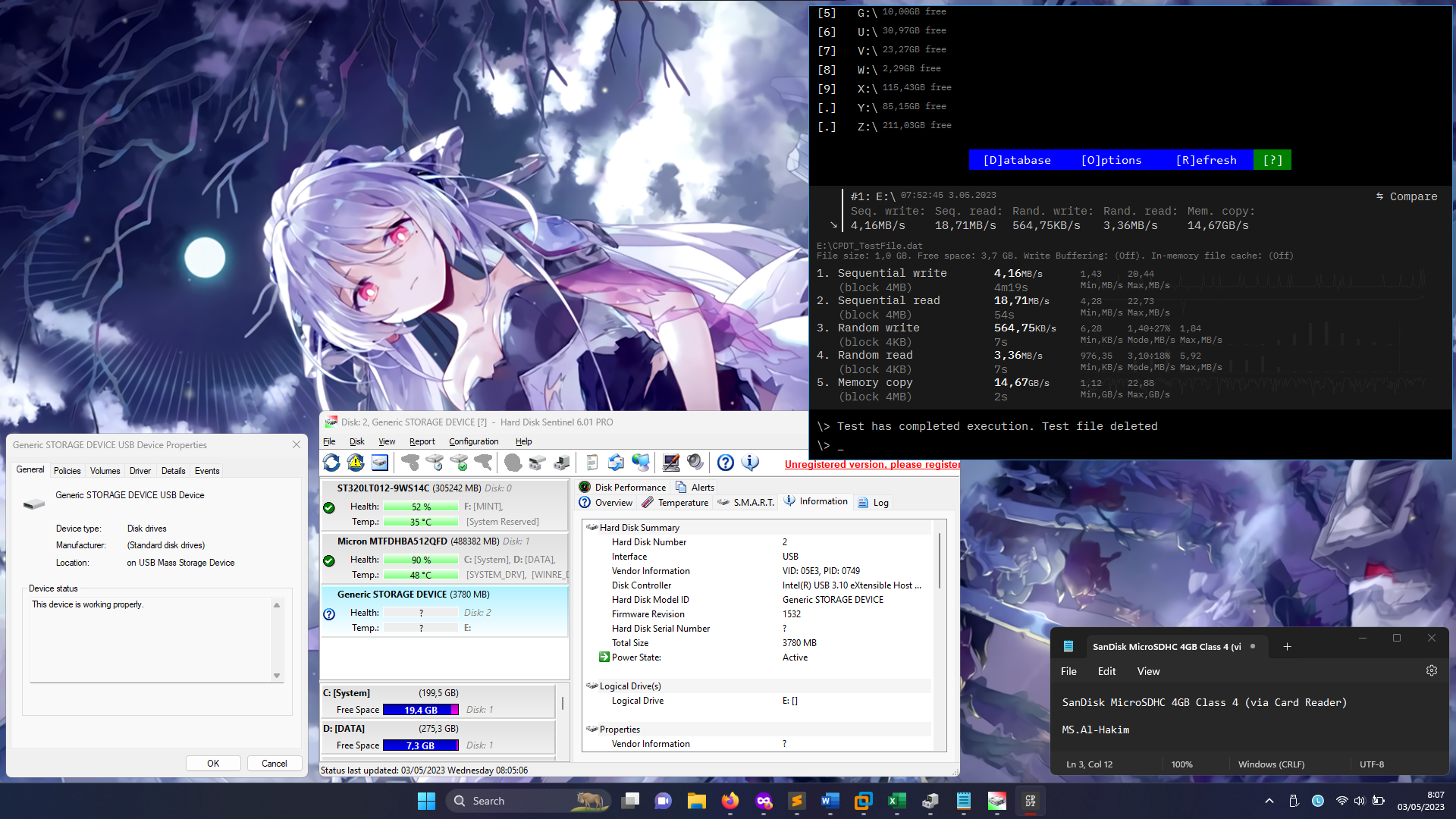Open Excel from the taskbar

tap(897, 801)
